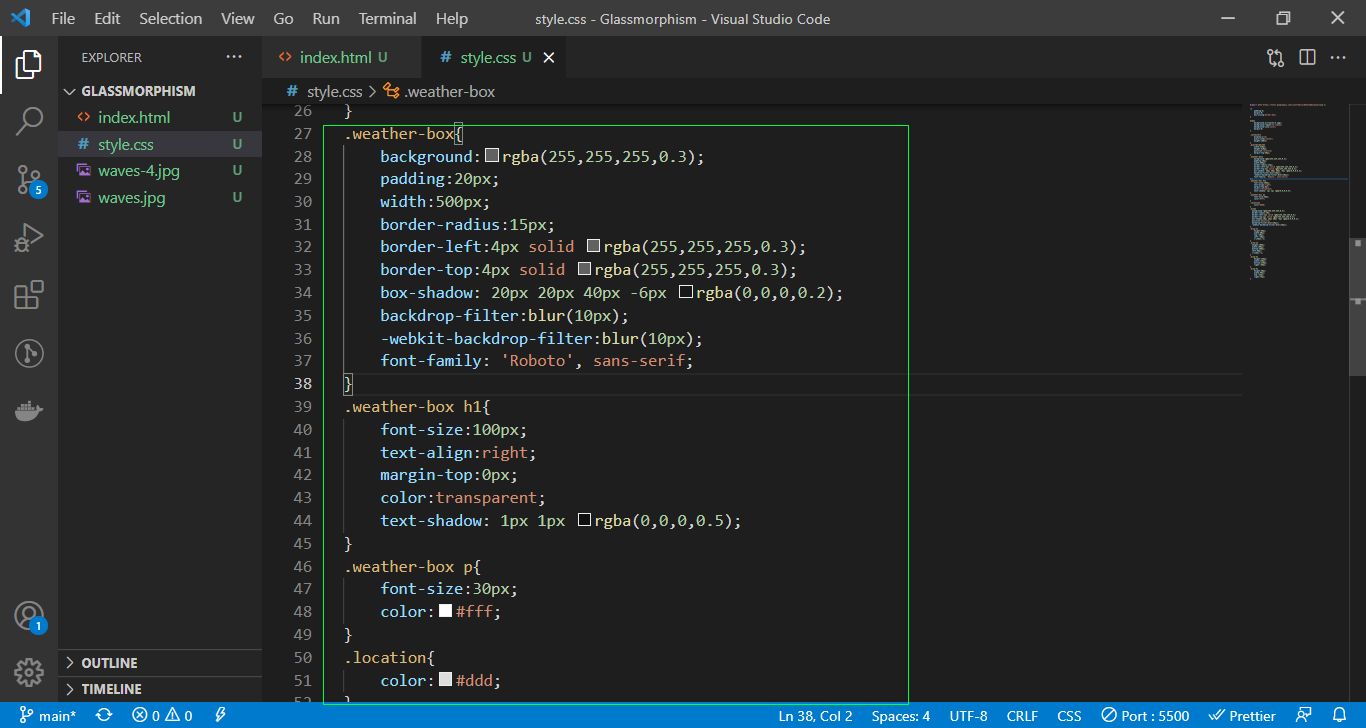Click border-left color swatch on line 32
Image resolution: width=1366 pixels, height=728 pixels.
(593, 247)
